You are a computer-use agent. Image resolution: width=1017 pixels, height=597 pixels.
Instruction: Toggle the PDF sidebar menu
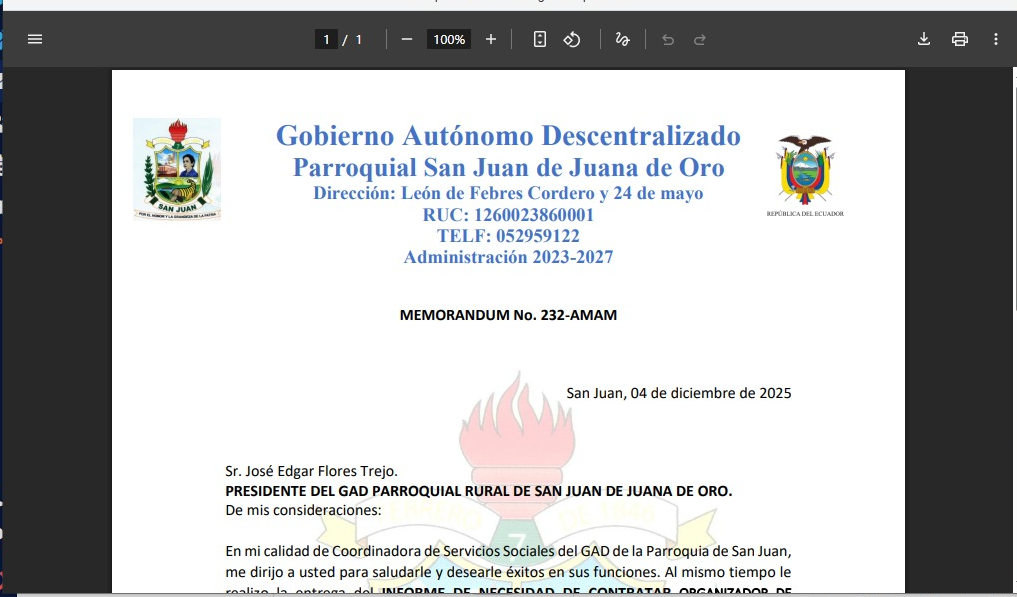point(35,39)
